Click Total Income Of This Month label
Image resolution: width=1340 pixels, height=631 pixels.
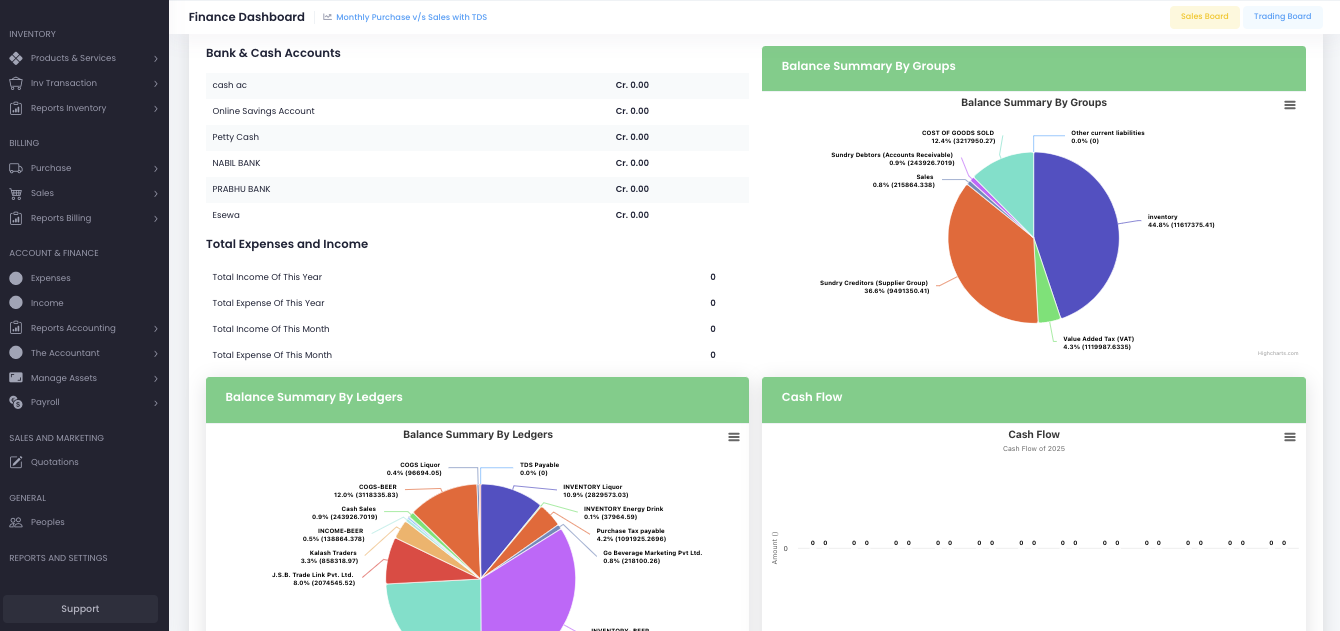pos(271,329)
